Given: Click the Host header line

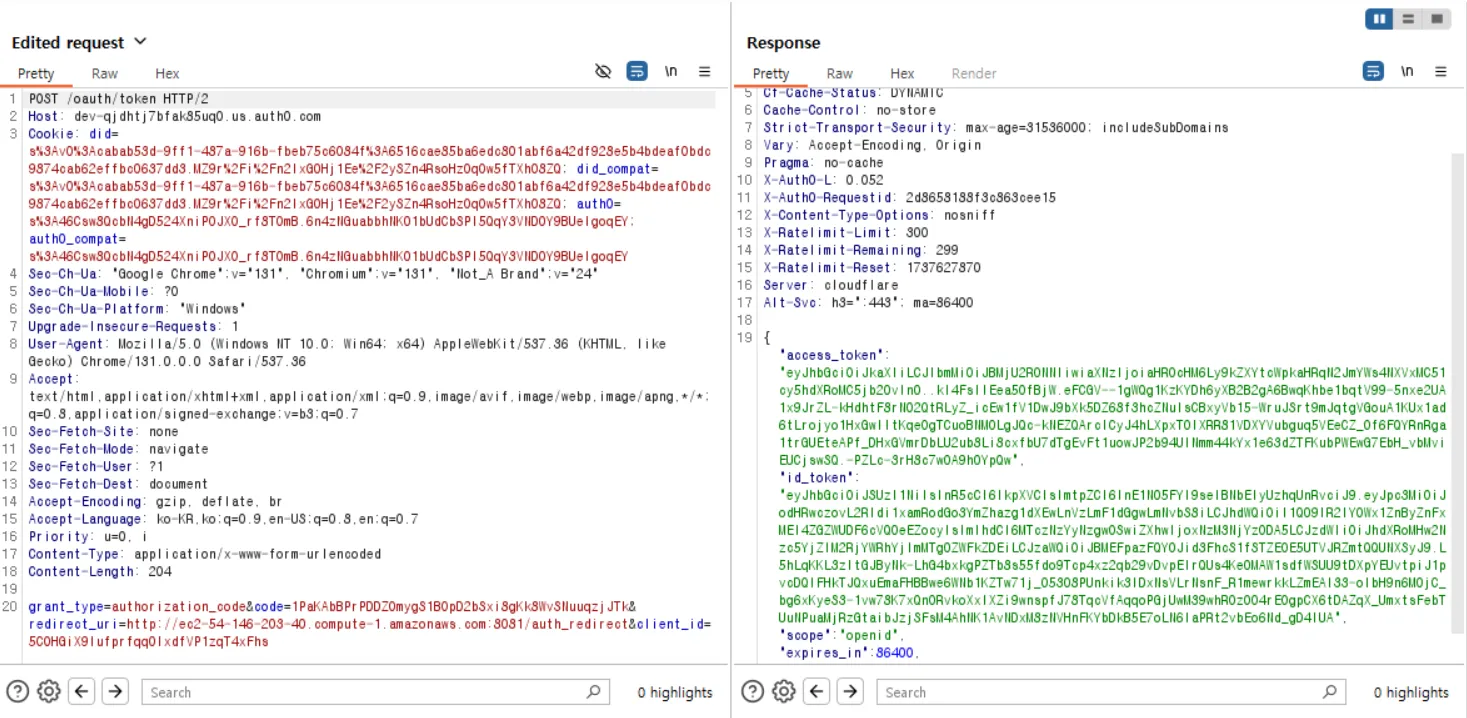Looking at the screenshot, I should (x=174, y=117).
